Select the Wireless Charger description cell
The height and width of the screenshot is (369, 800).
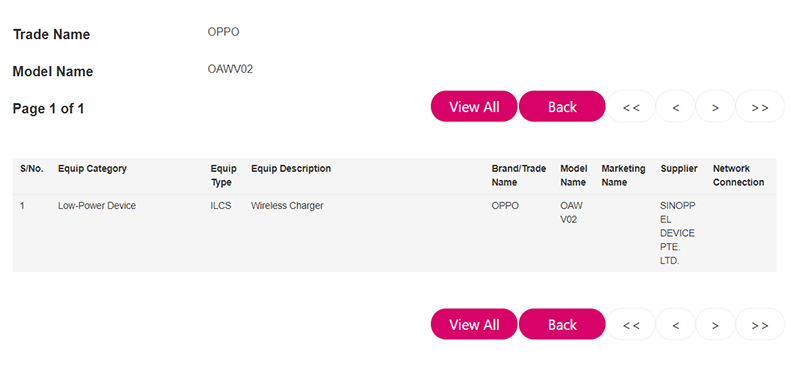pos(287,206)
